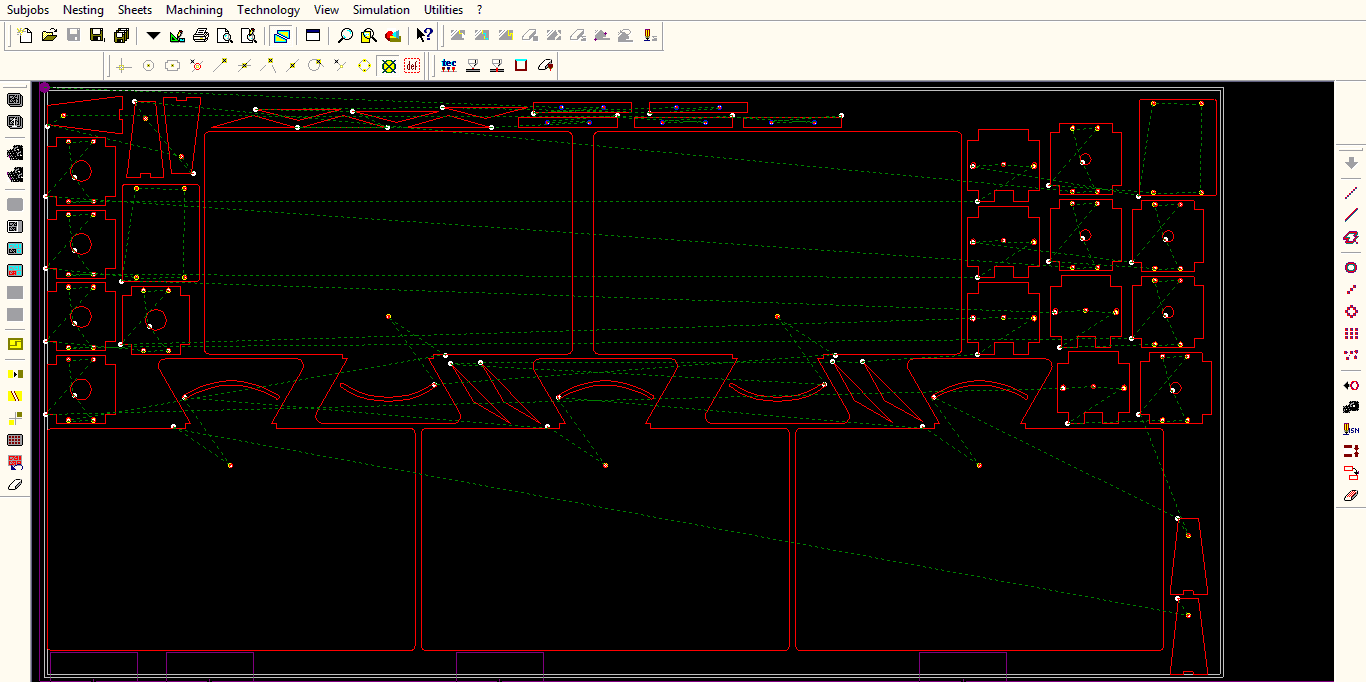Select the red diagonal line tool

(x=1351, y=214)
